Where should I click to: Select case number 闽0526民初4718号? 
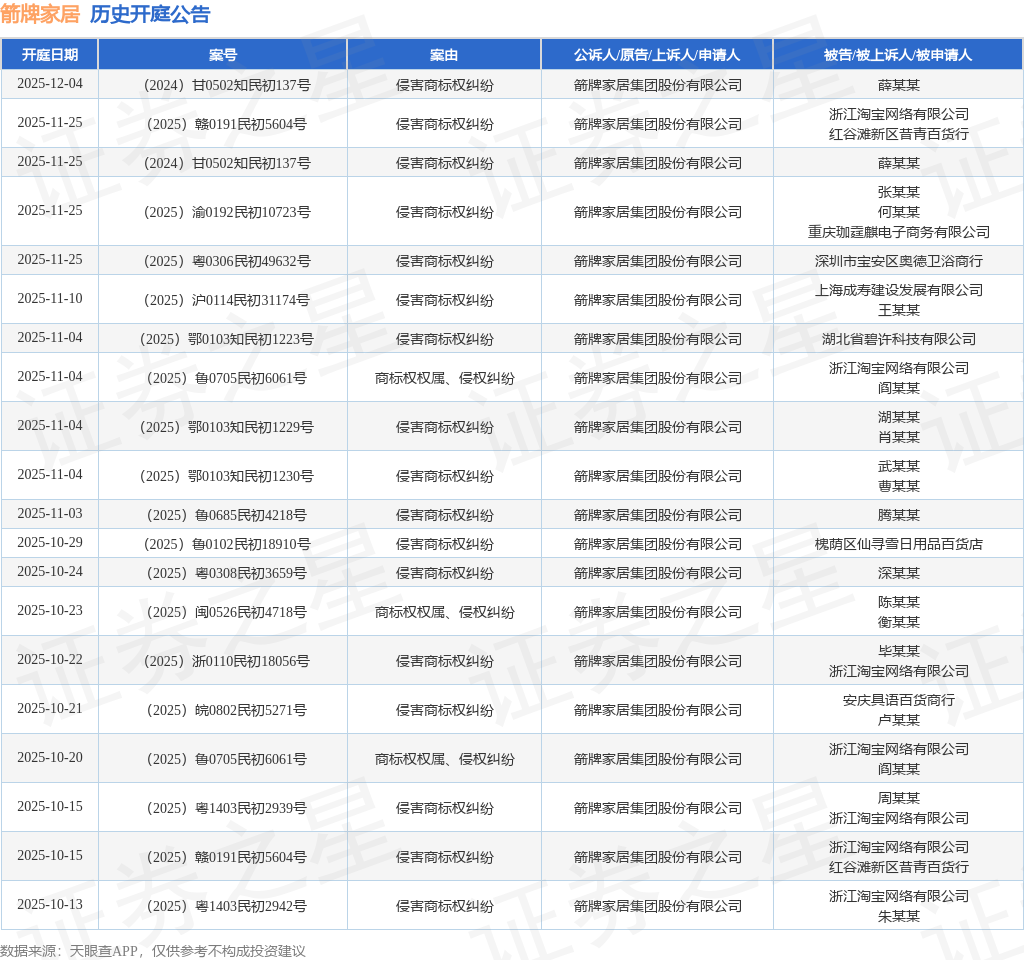tap(227, 612)
